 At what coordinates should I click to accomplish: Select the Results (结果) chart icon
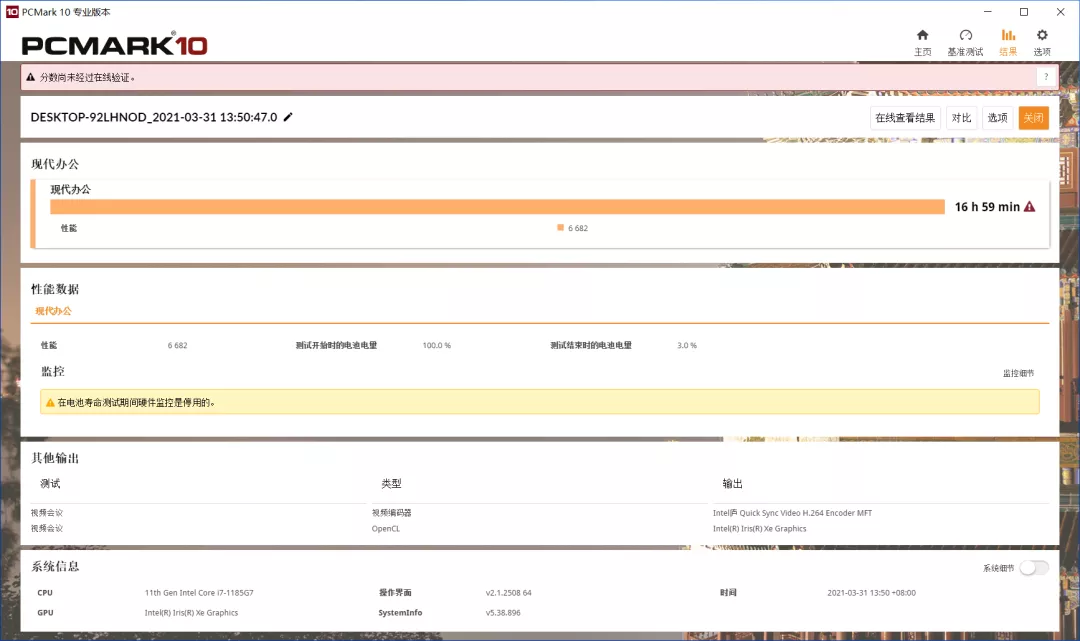1008,36
